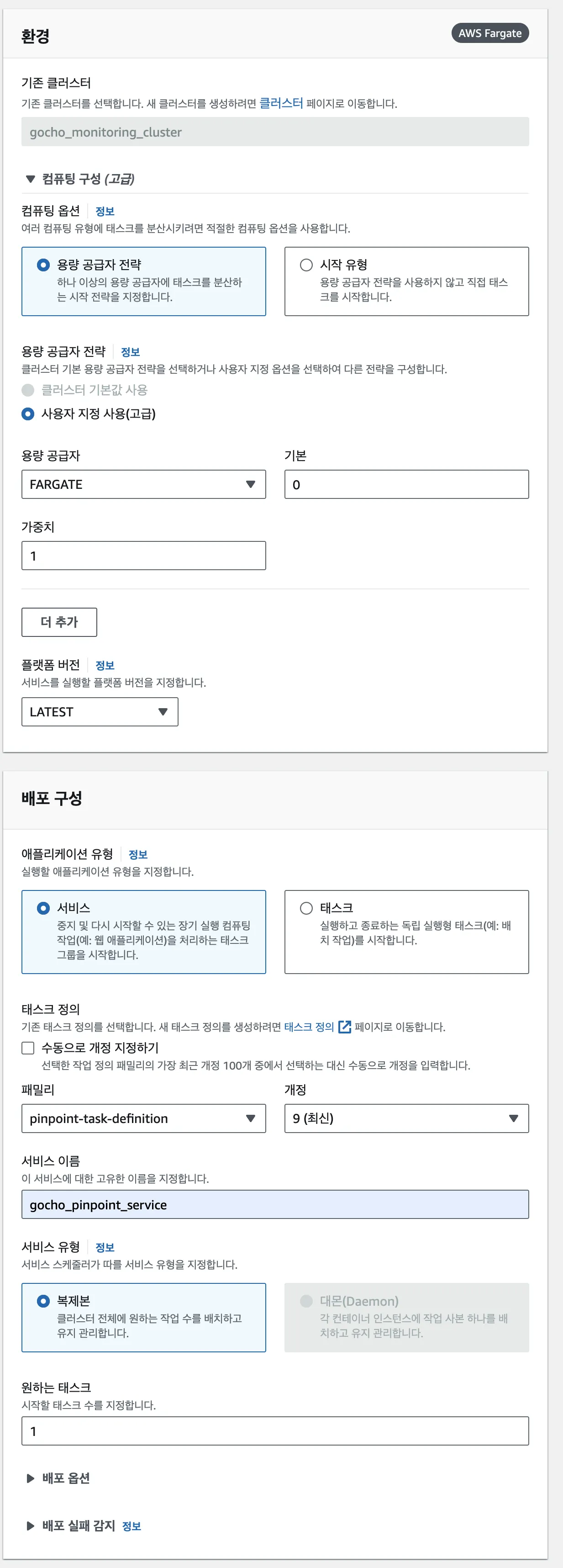Expand the 배포 옵션 section

point(31,1478)
